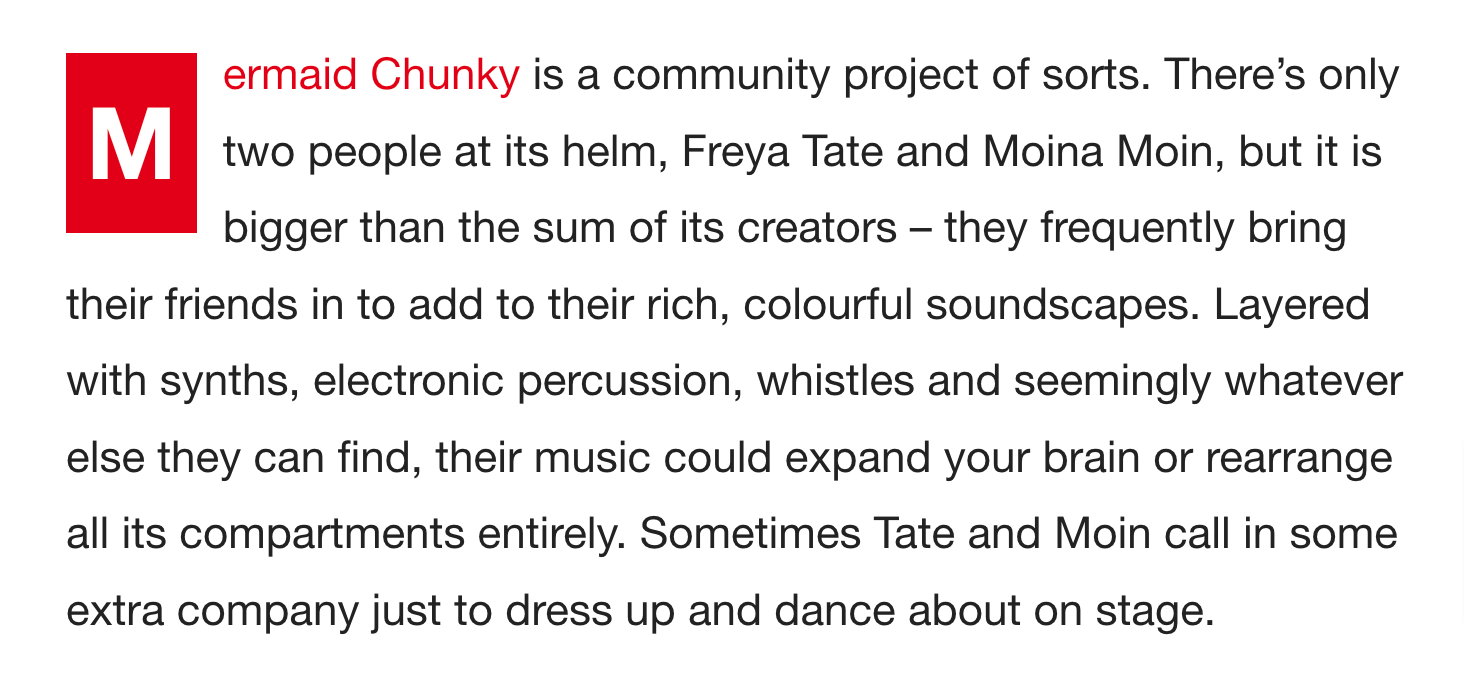1464x674 pixels.
Task: Click the red "ermaid Chunky" link
Action: click(371, 76)
